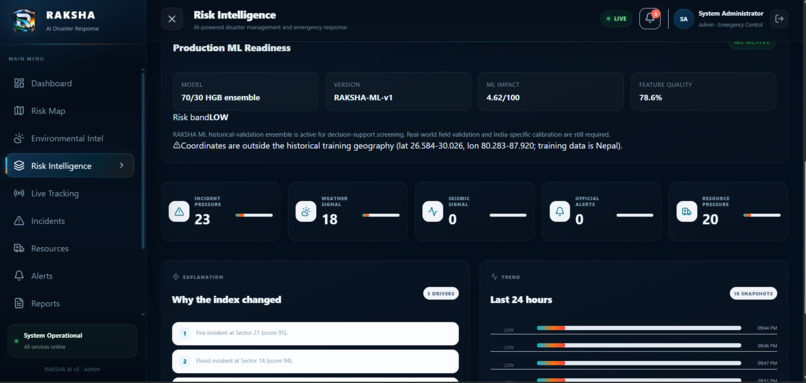Click the Incidents warning triangle icon

[19, 221]
